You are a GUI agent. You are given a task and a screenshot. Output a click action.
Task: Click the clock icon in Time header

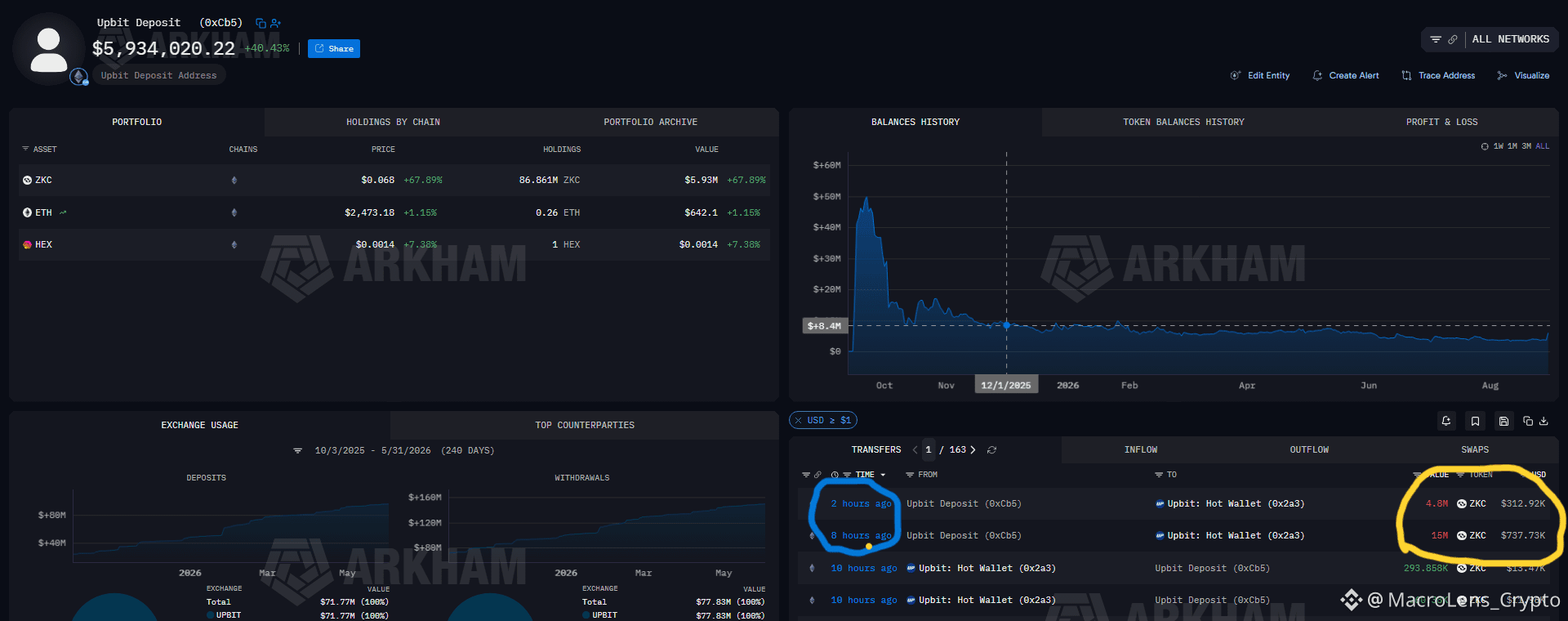pos(835,475)
